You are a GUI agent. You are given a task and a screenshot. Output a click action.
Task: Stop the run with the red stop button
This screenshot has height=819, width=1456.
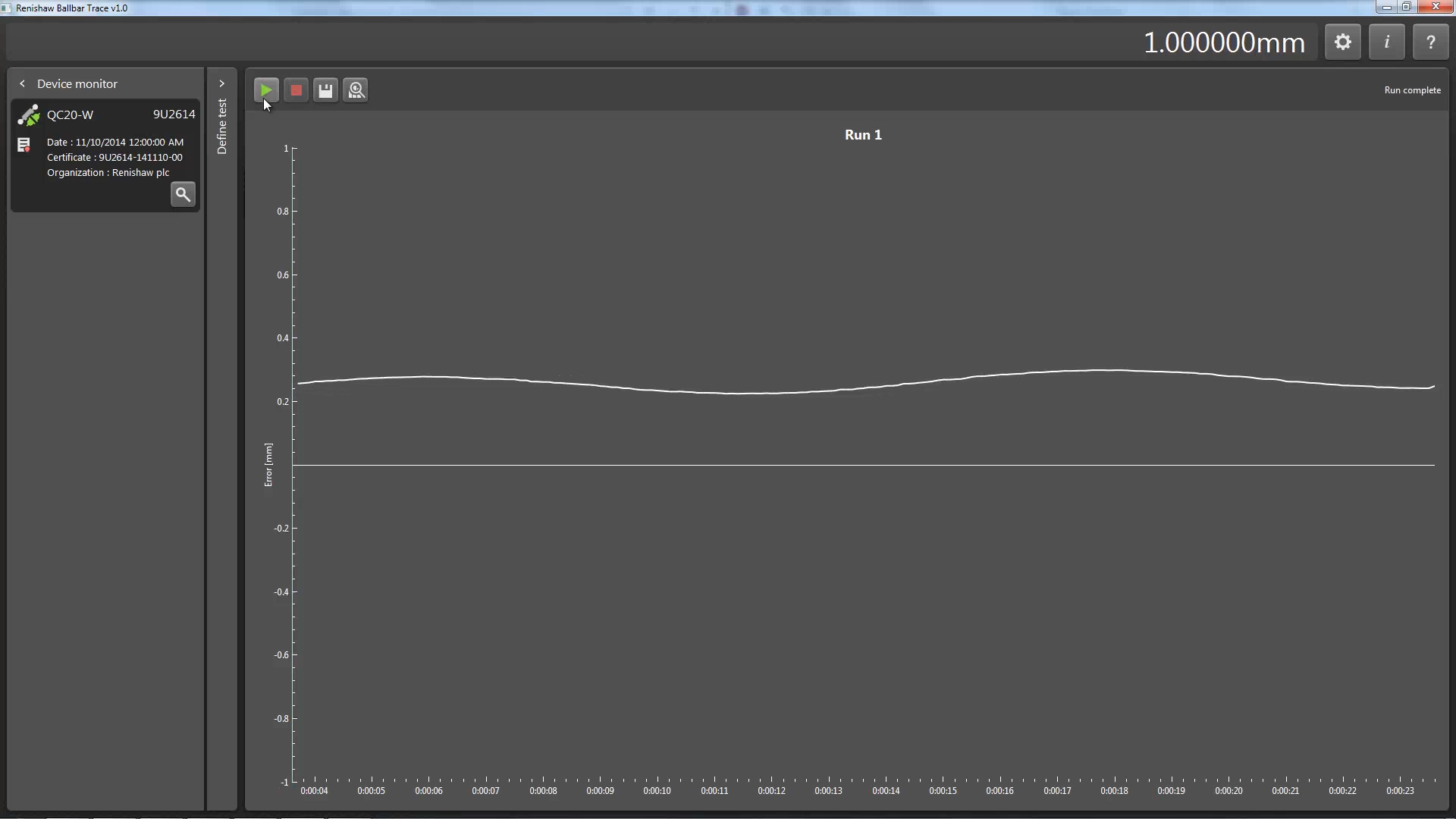pos(297,90)
